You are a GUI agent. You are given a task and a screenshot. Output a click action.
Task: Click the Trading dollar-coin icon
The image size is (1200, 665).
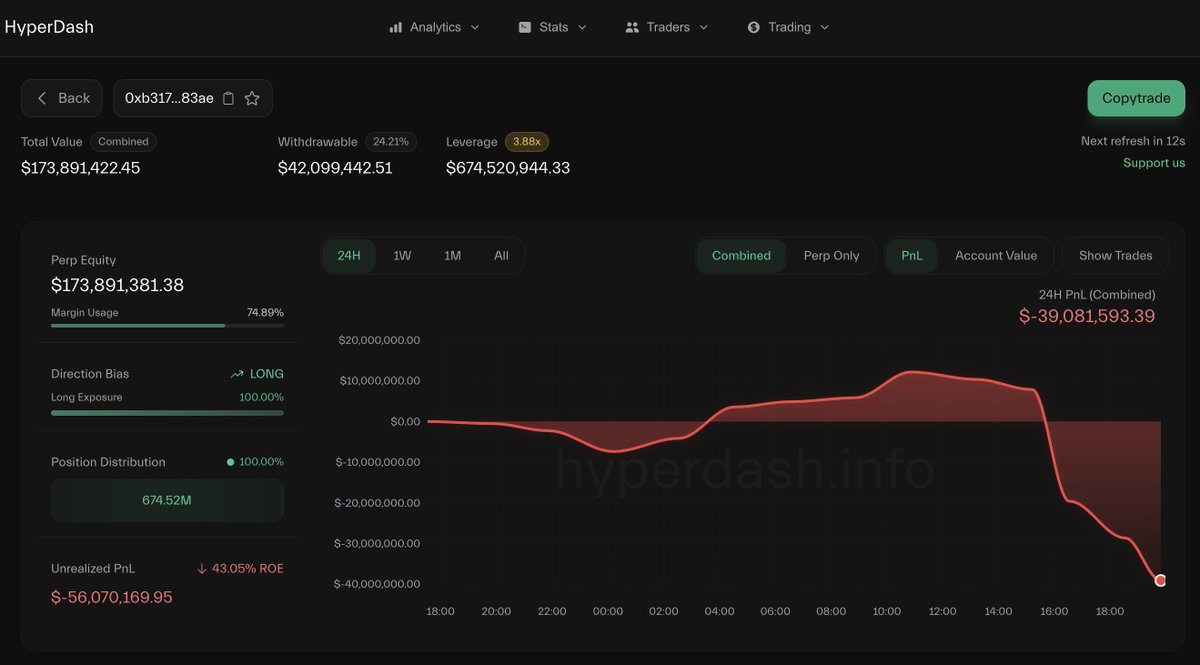click(753, 27)
